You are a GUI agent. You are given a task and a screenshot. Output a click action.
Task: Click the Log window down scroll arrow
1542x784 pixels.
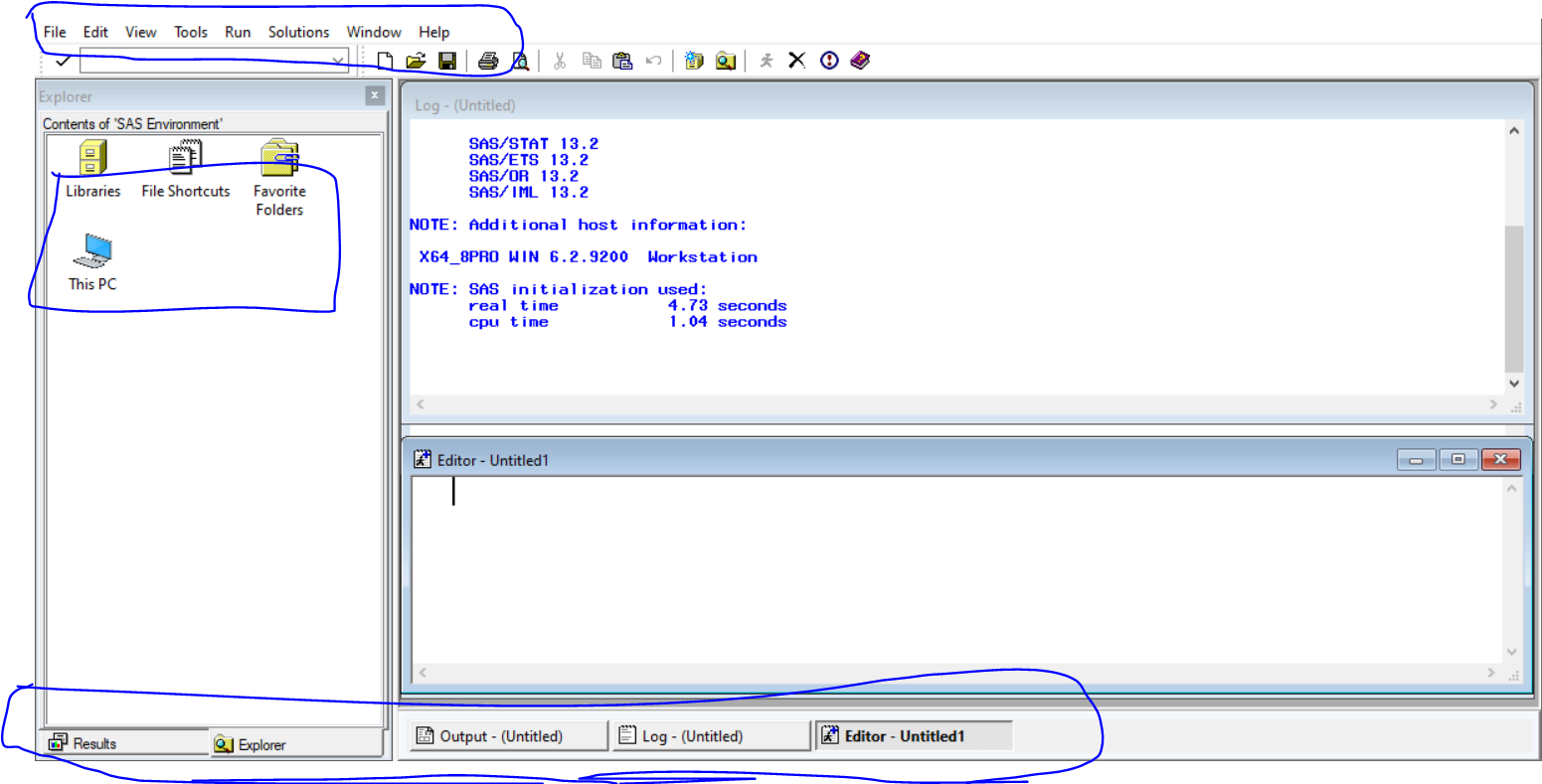pyautogui.click(x=1513, y=383)
